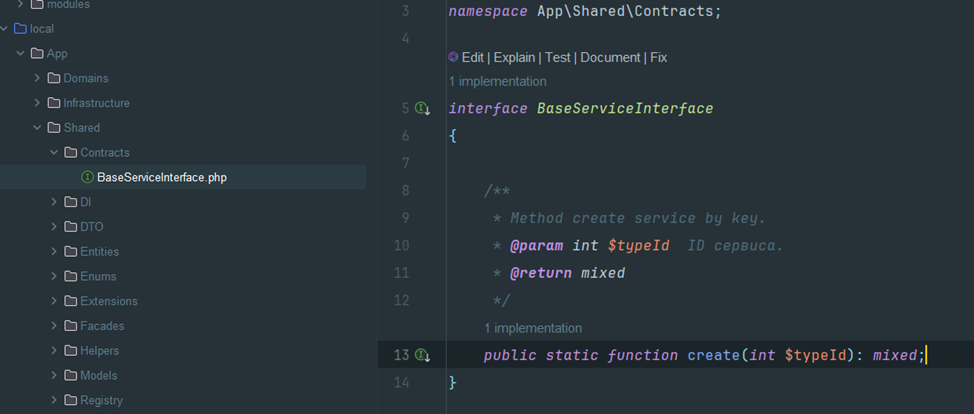
Task: Click BaseServiceInterface name in the editor
Action: tap(625, 109)
